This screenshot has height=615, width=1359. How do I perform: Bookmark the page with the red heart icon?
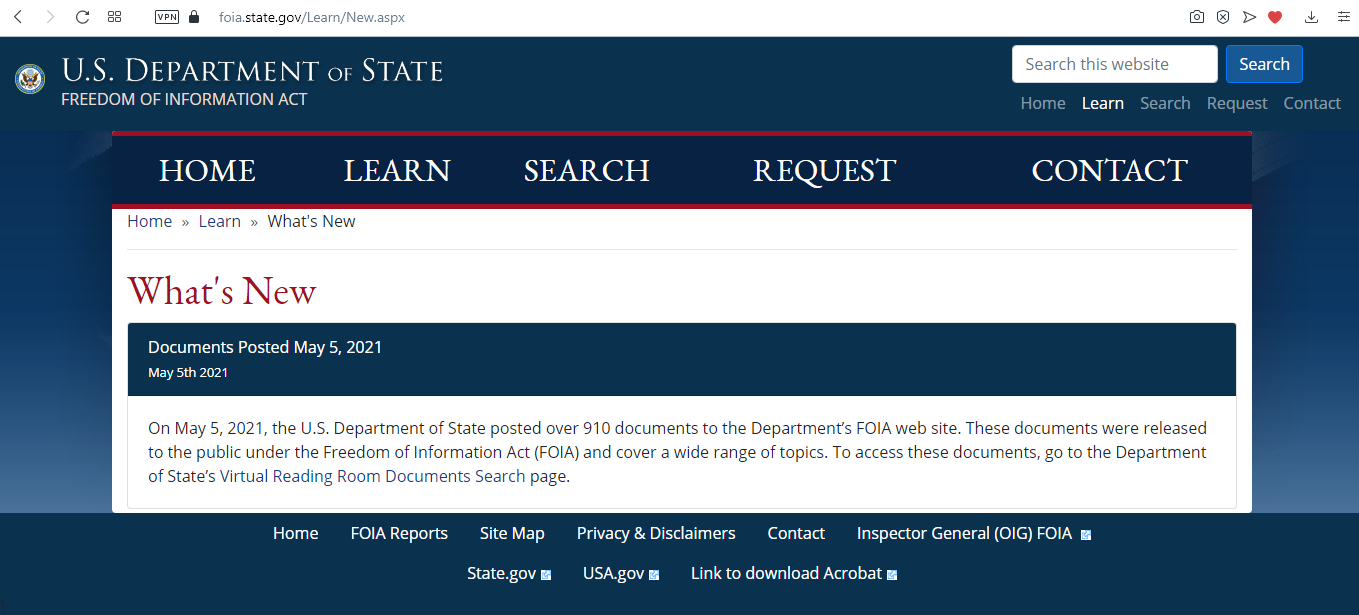(x=1275, y=17)
